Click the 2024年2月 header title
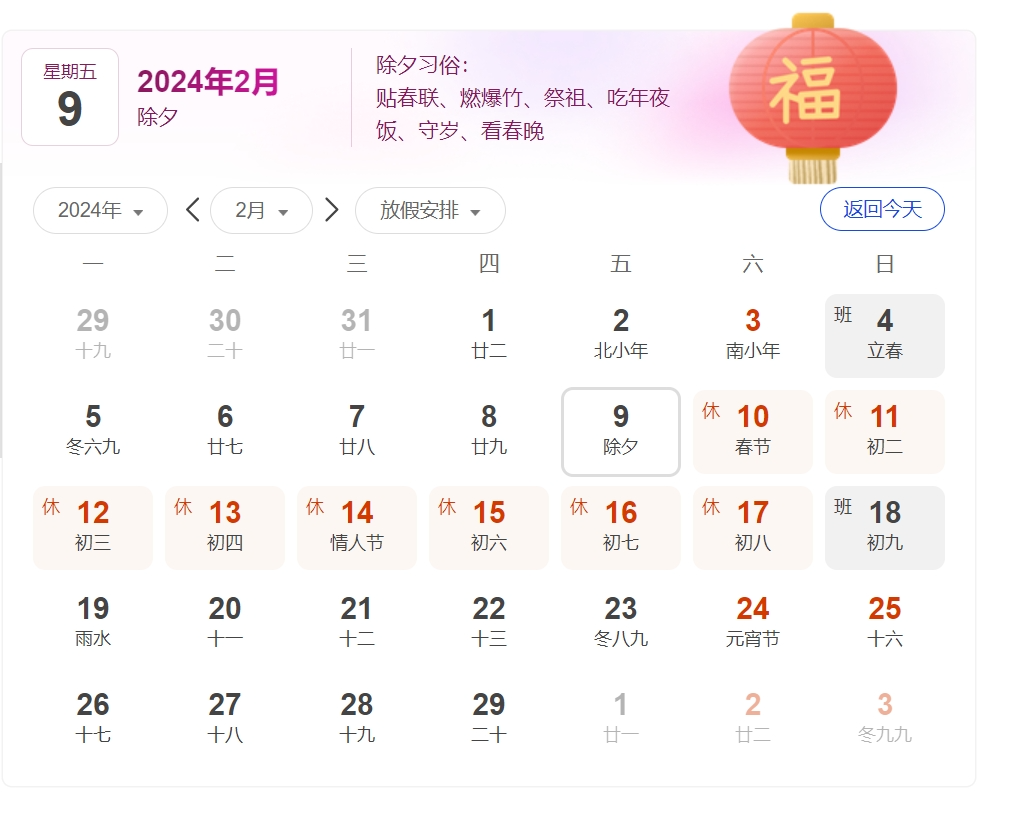Image resolution: width=1012 pixels, height=813 pixels. point(208,82)
